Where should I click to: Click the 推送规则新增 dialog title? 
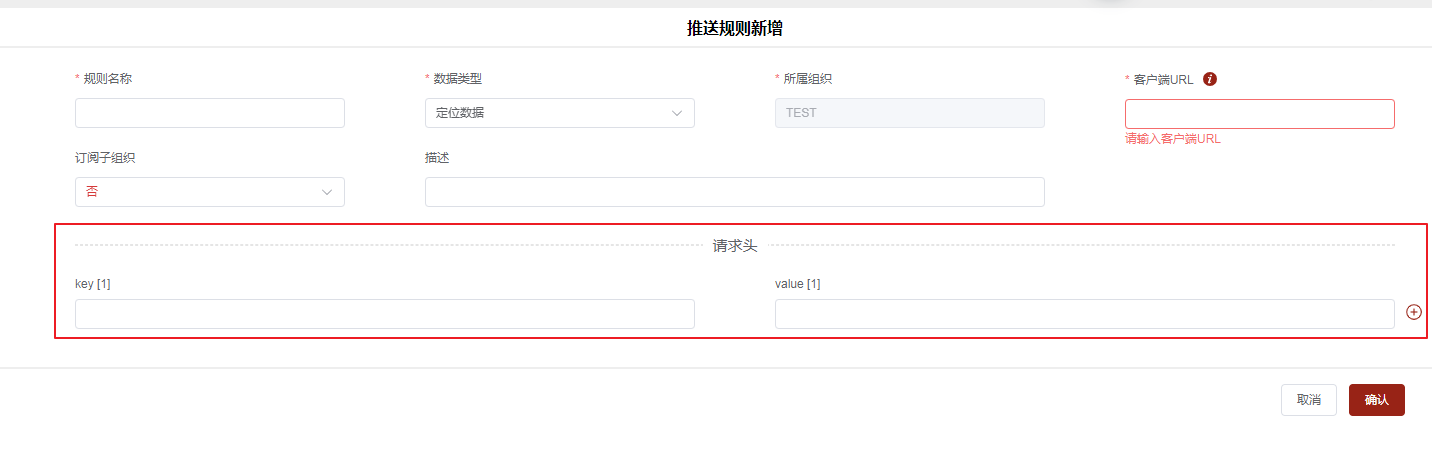734,28
